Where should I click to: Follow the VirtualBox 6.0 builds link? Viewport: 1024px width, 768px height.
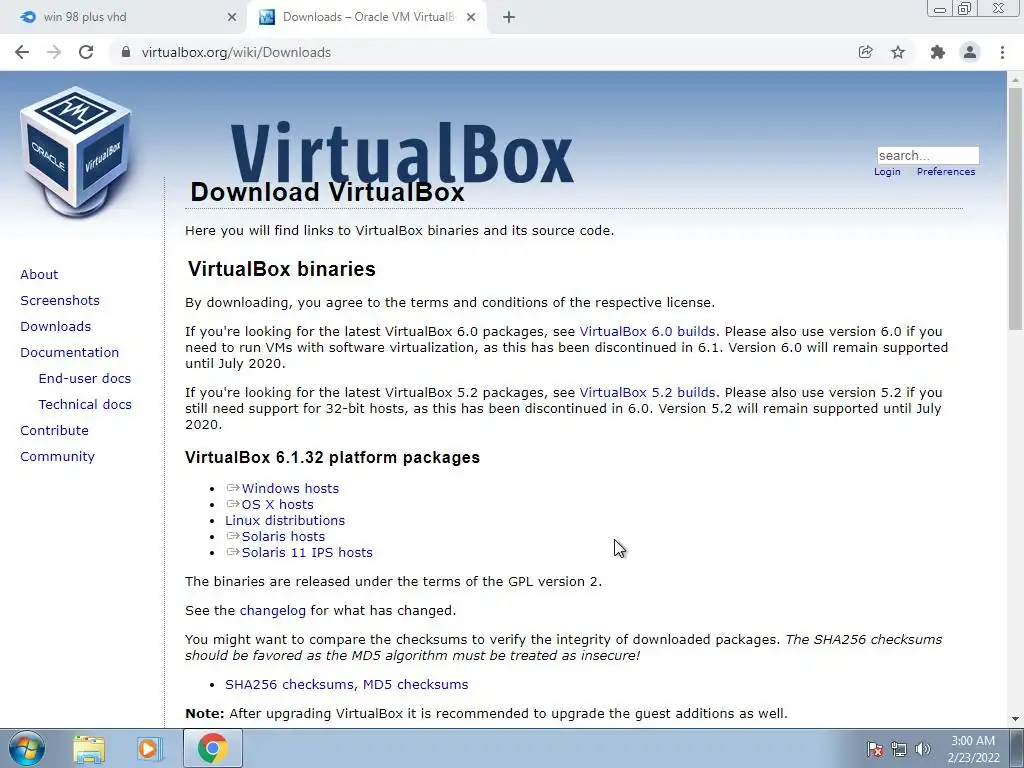(647, 332)
